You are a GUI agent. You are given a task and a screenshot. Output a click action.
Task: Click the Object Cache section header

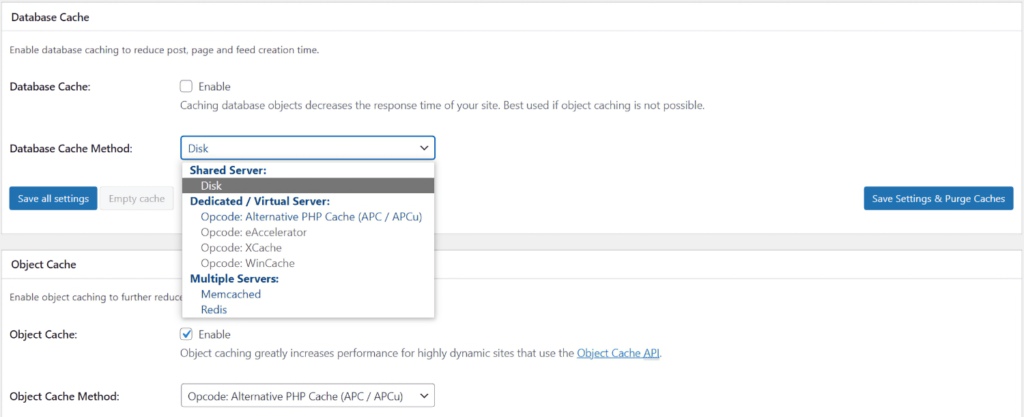click(x=44, y=264)
